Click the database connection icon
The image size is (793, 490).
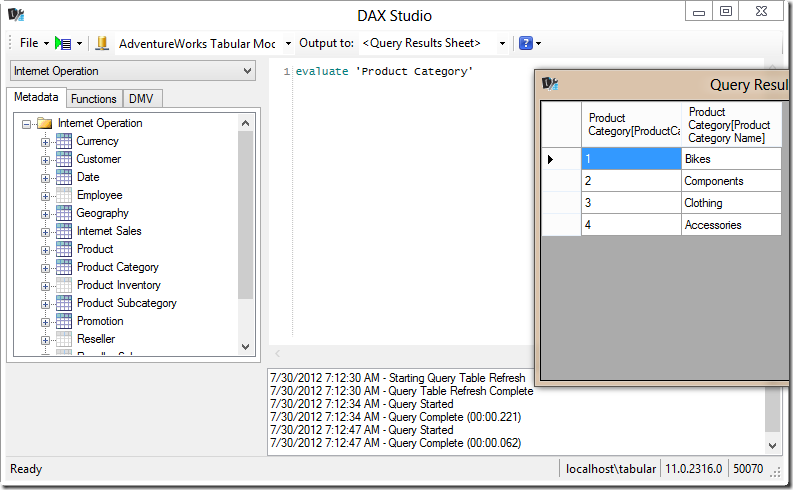[x=102, y=43]
